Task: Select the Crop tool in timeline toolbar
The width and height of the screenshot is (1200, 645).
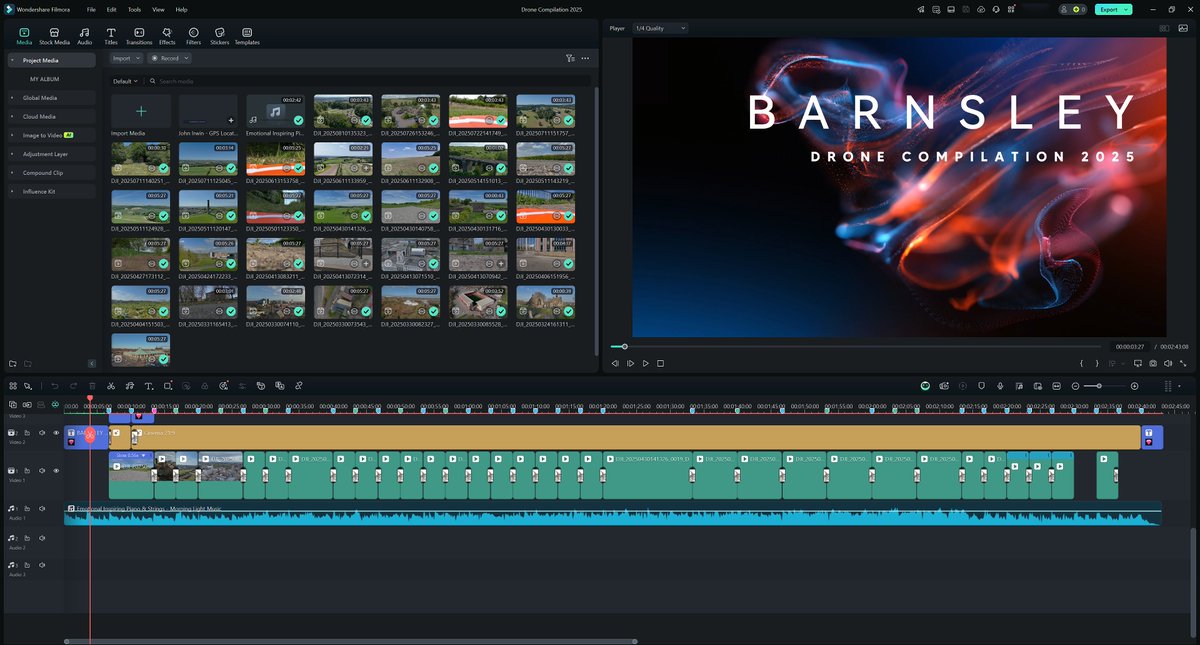Action: (x=168, y=386)
